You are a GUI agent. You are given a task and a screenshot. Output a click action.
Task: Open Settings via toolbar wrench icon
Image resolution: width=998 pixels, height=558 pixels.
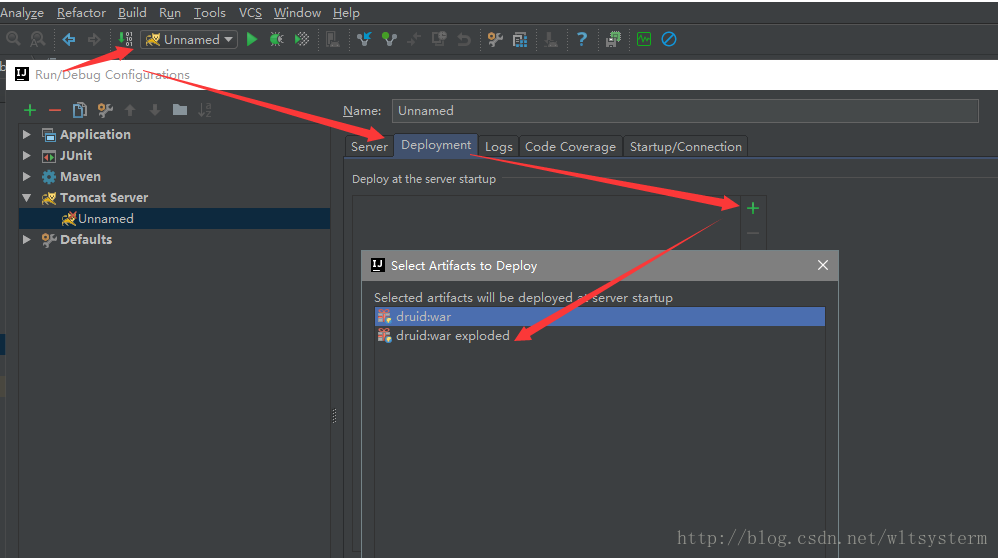pyautogui.click(x=495, y=39)
